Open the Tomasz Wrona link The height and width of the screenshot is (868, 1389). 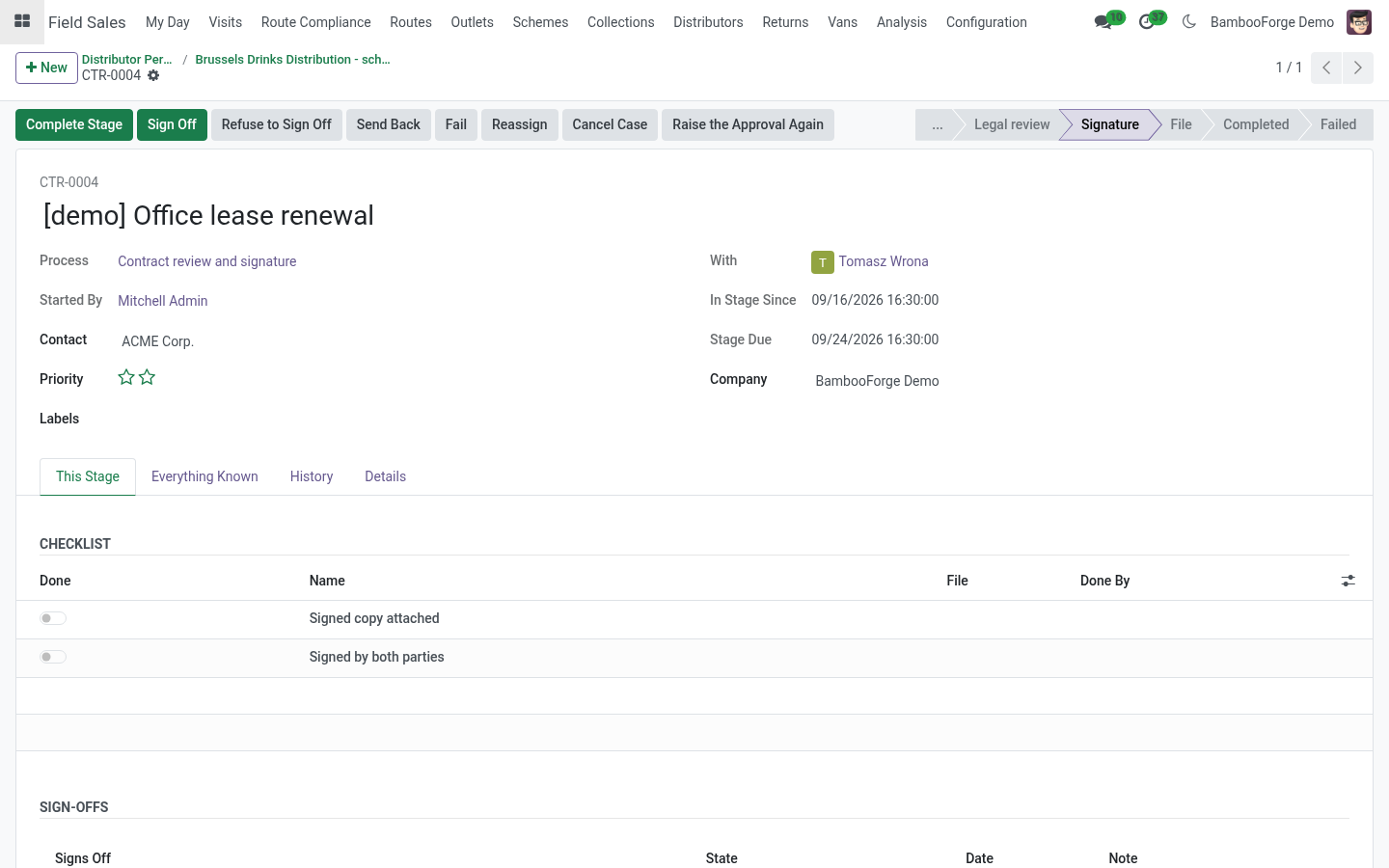point(884,261)
